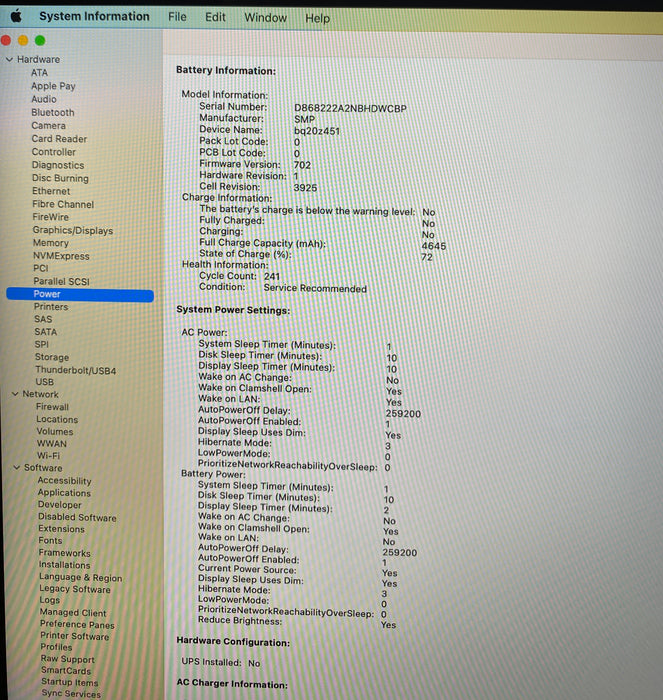Select Fibre Channel in the sidebar

pos(63,204)
